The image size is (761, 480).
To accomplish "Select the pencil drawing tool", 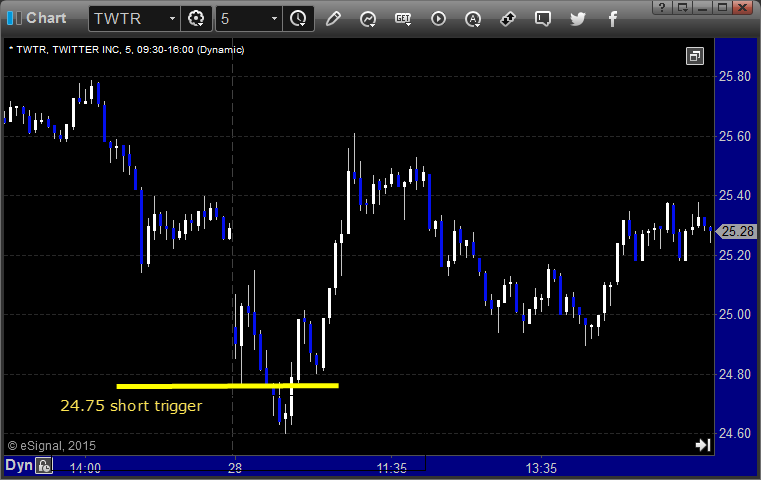I will pyautogui.click(x=333, y=19).
